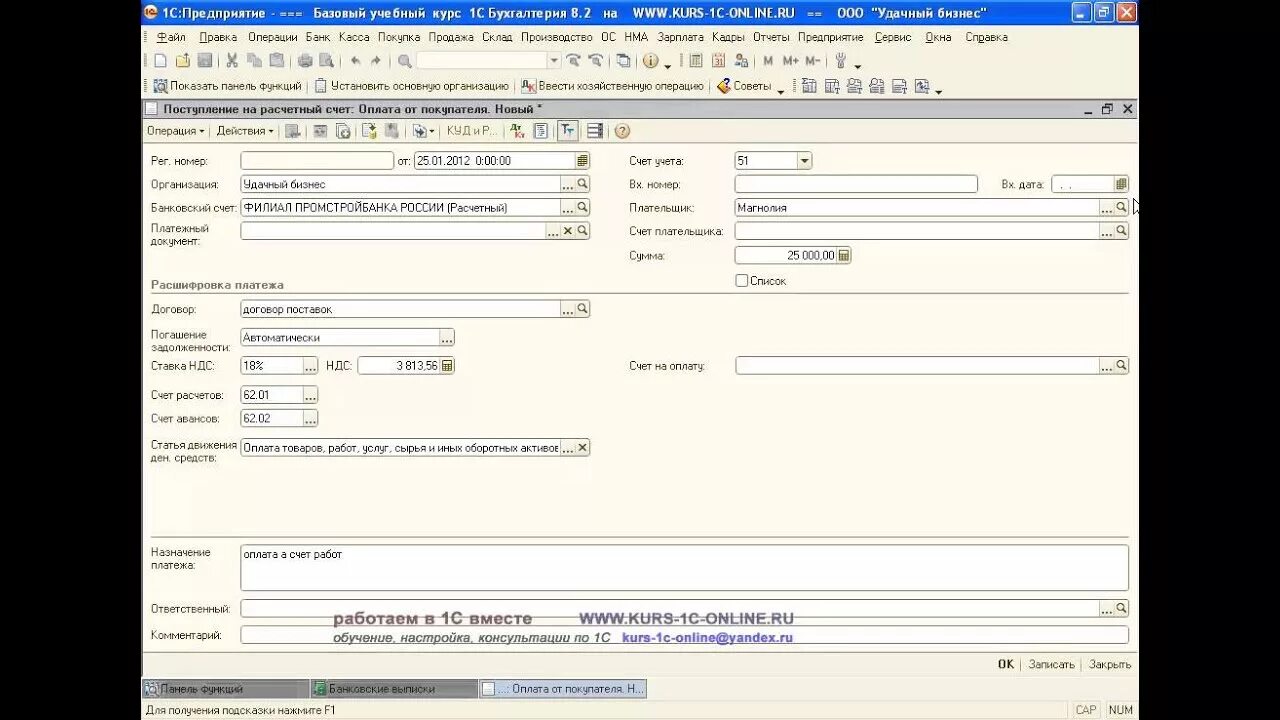
Task: Click the Redo arrow icon
Action: (x=376, y=61)
